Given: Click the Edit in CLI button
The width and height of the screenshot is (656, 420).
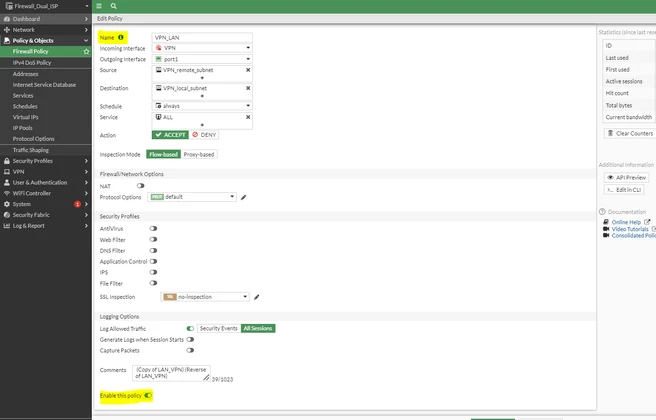Looking at the screenshot, I should click(624, 190).
